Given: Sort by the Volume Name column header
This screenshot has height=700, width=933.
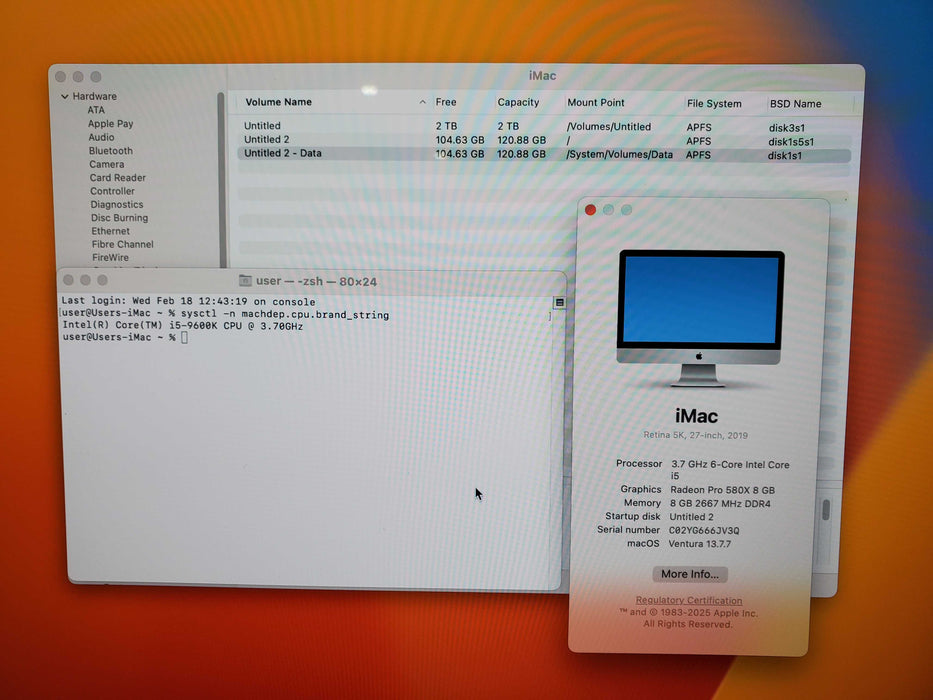Looking at the screenshot, I should [278, 102].
